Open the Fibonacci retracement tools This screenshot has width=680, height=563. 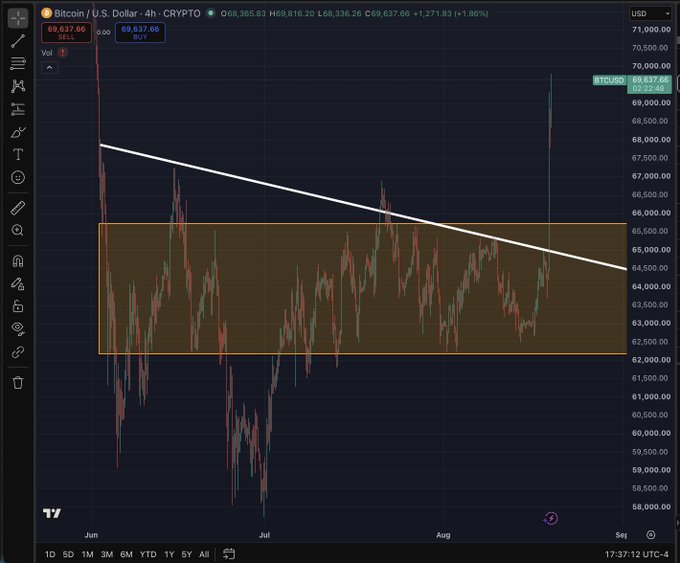click(x=18, y=63)
